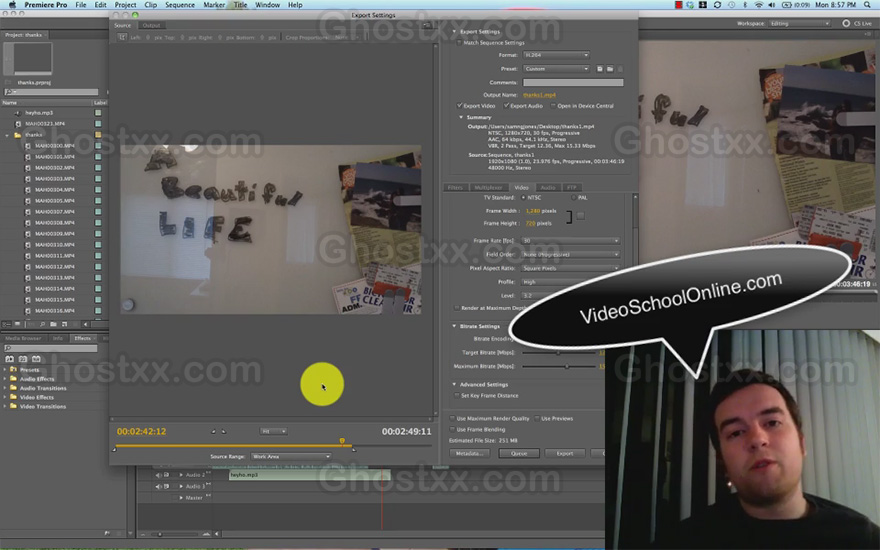The height and width of the screenshot is (550, 880).
Task: Switch Project panel to list view icon
Action: [x=7, y=324]
